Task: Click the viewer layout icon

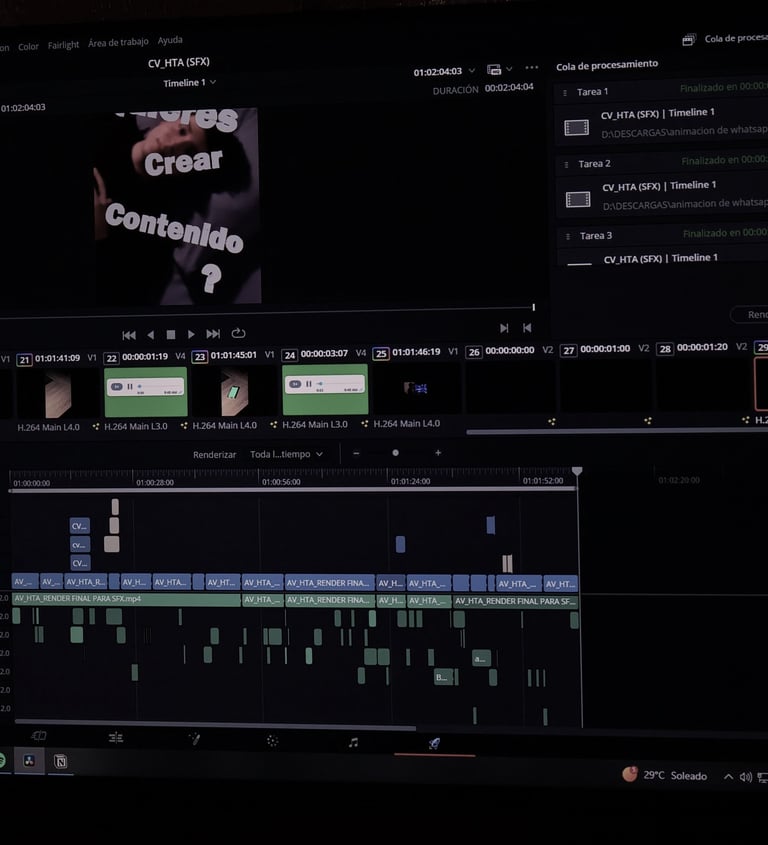Action: pos(494,70)
